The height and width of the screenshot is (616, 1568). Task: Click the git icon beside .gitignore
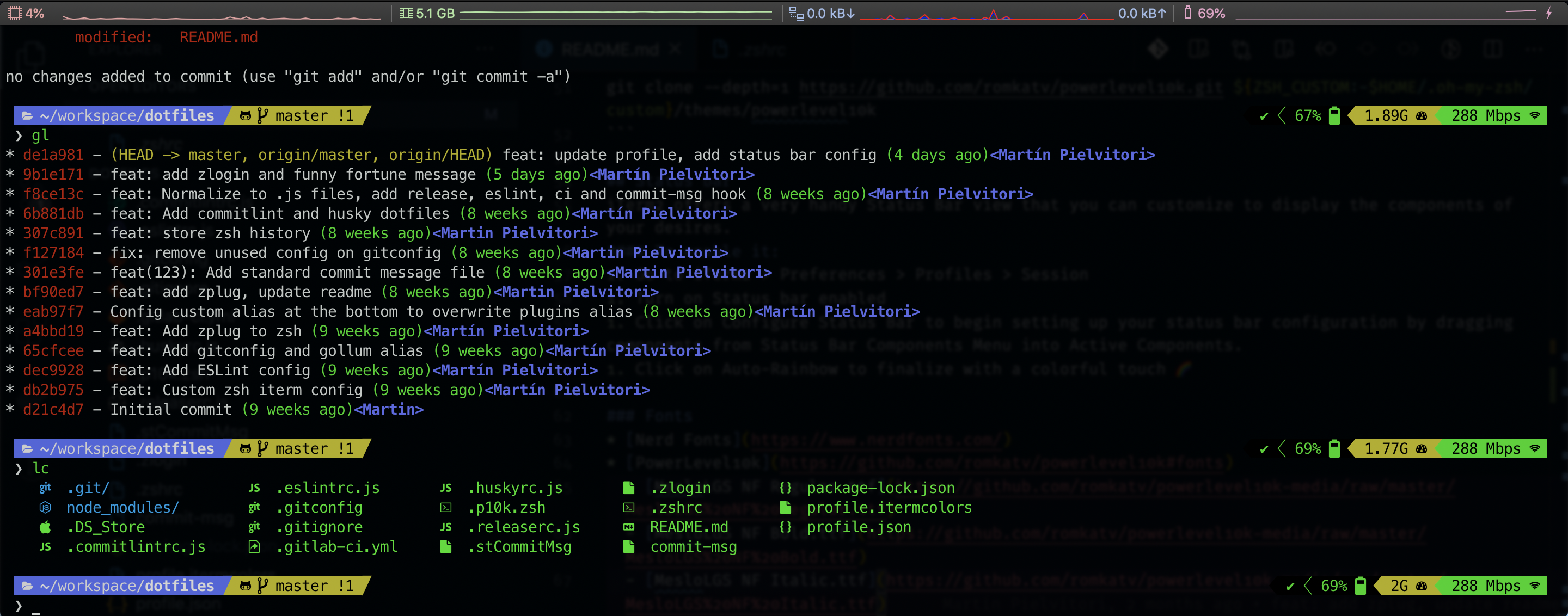pos(254,527)
